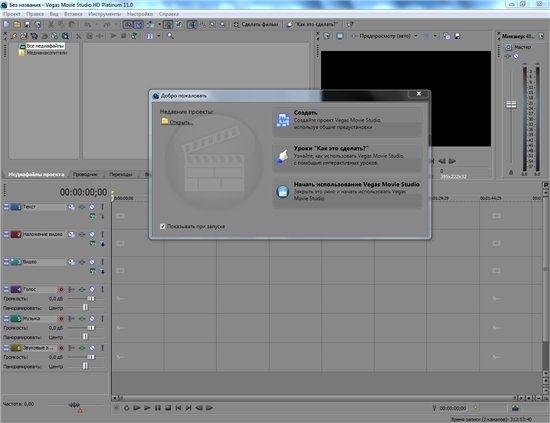
Task: Open the 'Инструменты' menu
Action: click(x=105, y=14)
